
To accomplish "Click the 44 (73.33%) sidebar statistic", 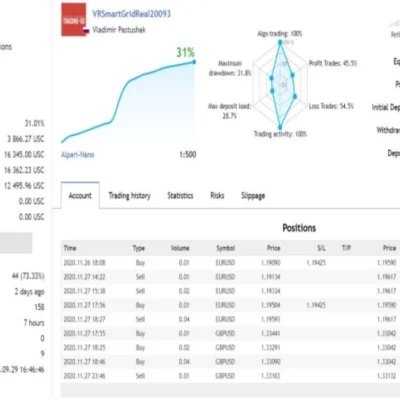I will pyautogui.click(x=28, y=276).
